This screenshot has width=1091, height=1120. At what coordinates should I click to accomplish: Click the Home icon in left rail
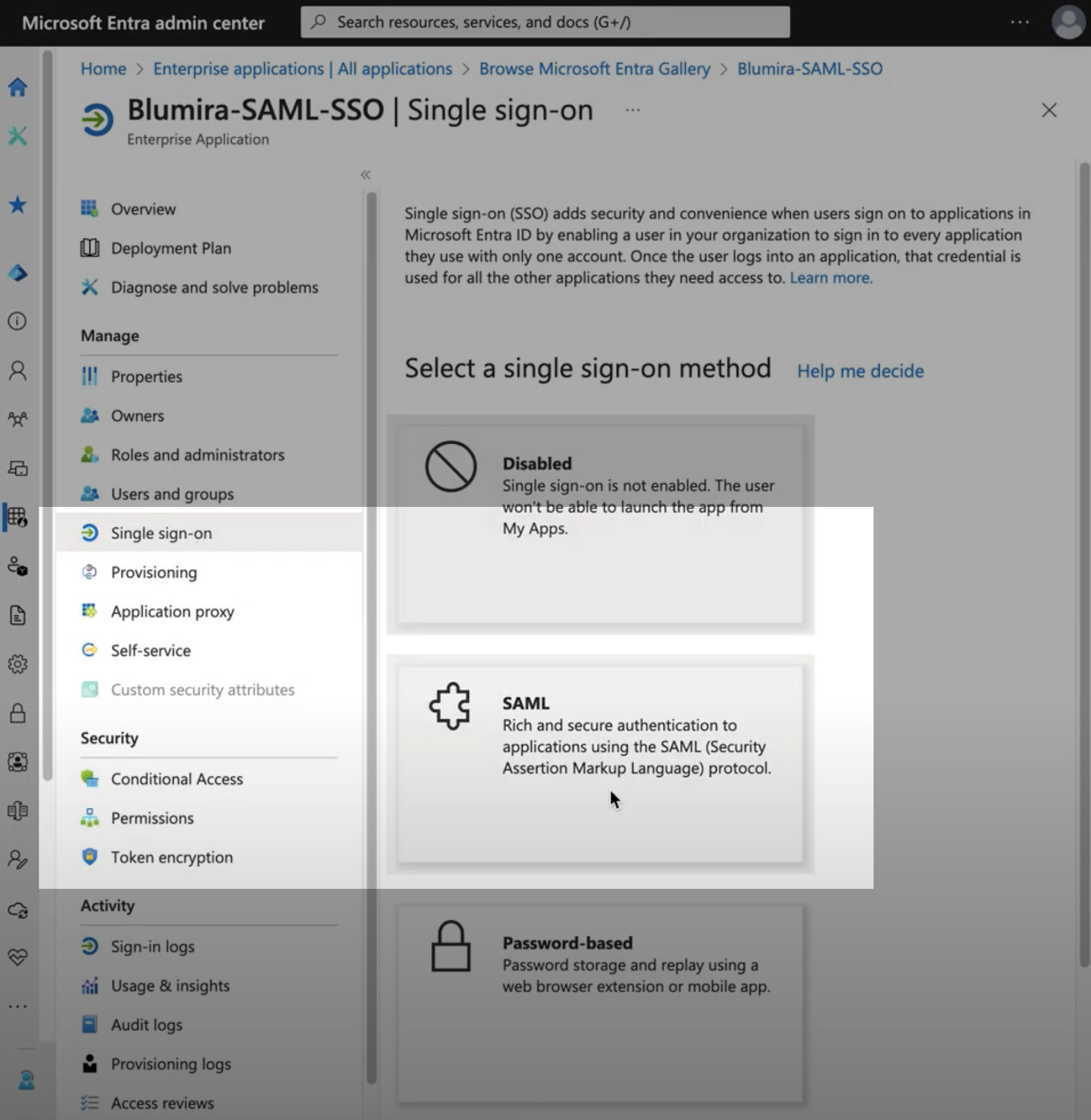point(17,87)
